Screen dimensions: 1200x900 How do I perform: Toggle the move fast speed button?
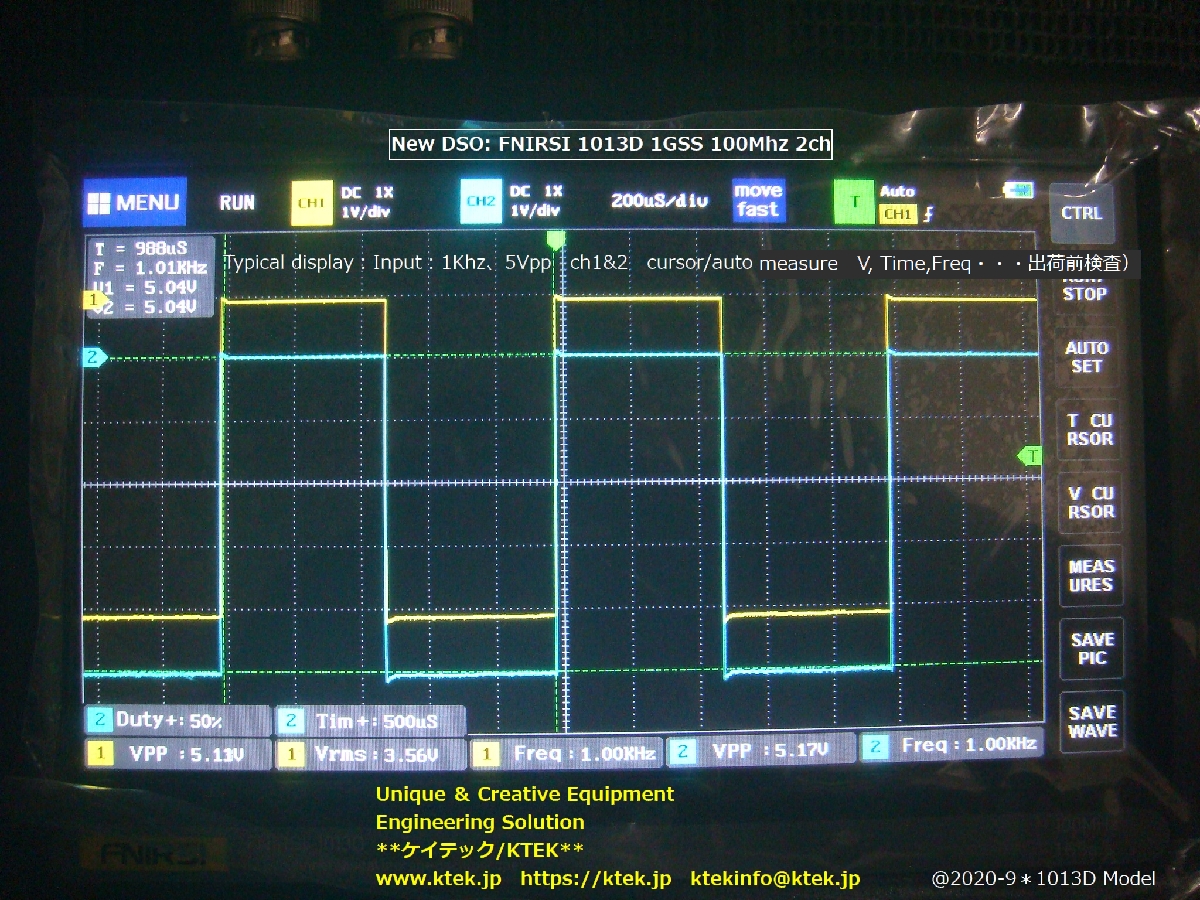(758, 201)
